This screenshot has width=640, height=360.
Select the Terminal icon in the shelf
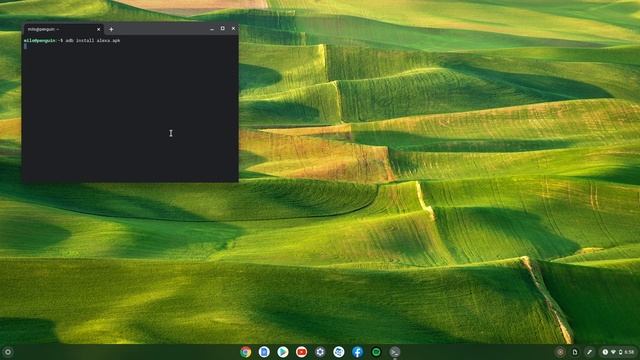pos(395,352)
